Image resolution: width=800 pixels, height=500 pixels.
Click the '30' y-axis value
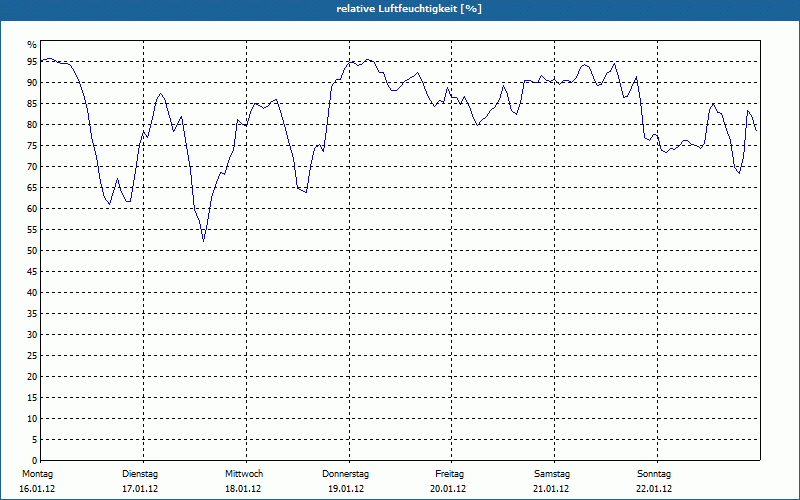(32, 335)
